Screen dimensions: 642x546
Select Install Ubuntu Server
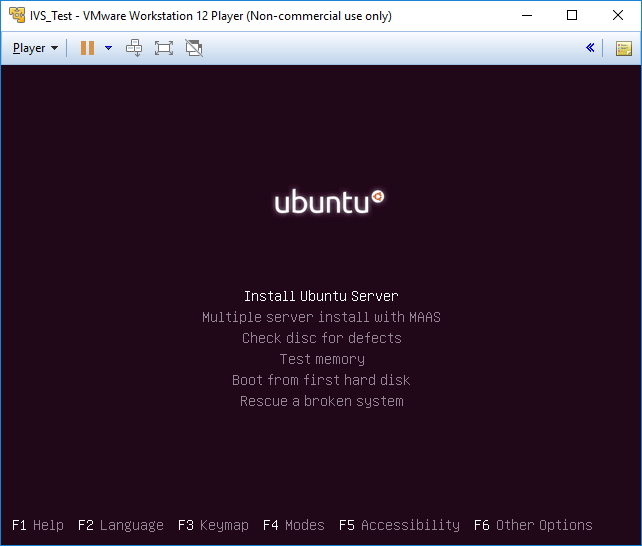[321, 296]
